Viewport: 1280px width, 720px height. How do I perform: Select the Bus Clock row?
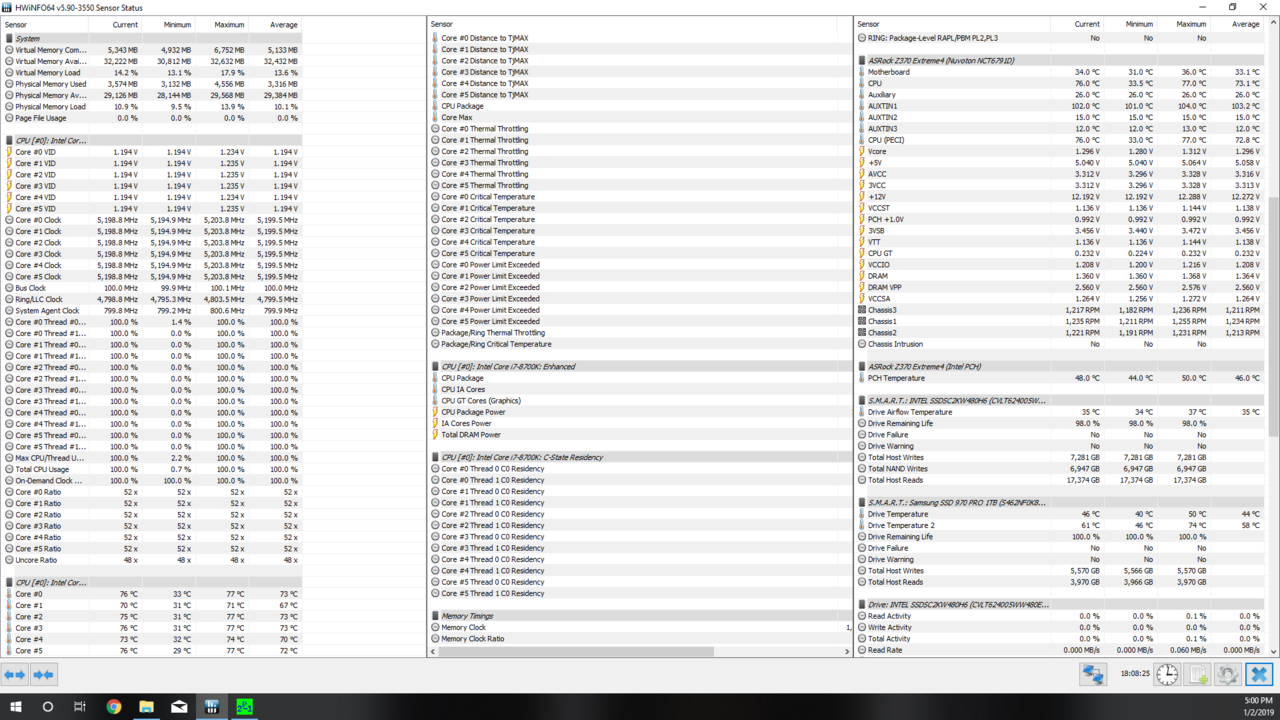click(x=151, y=287)
